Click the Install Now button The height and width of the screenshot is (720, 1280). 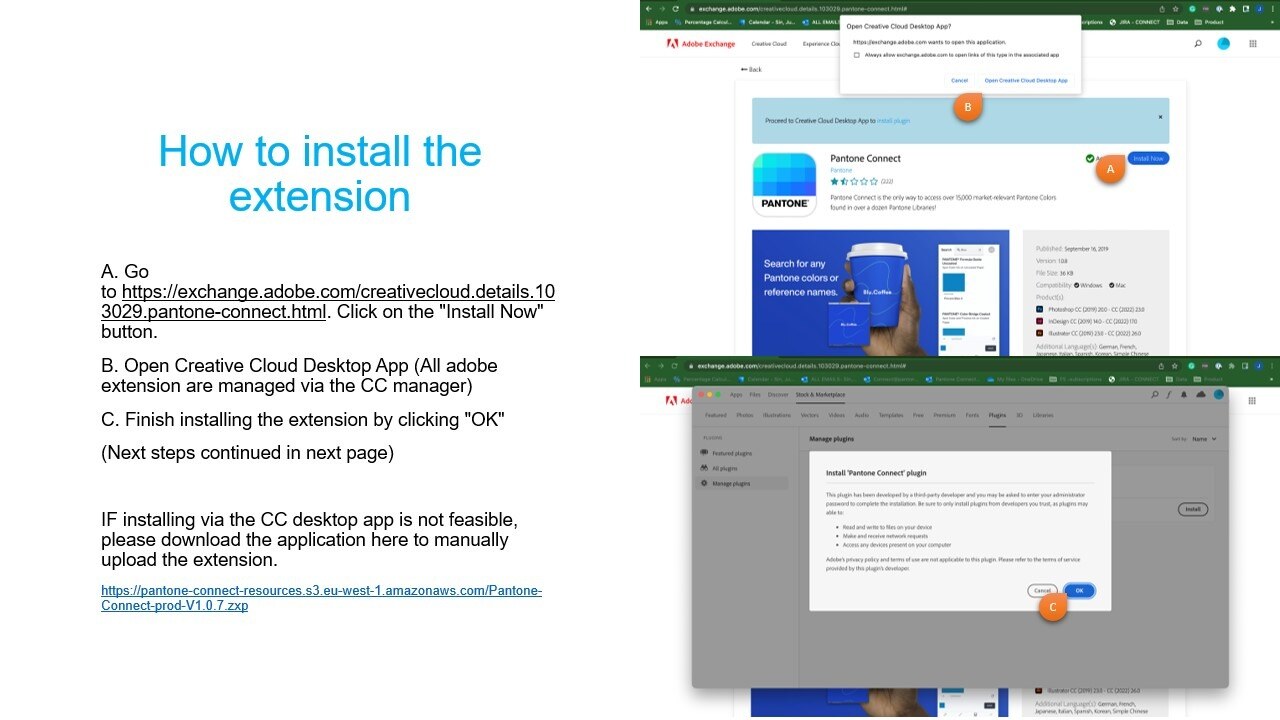tap(1148, 158)
